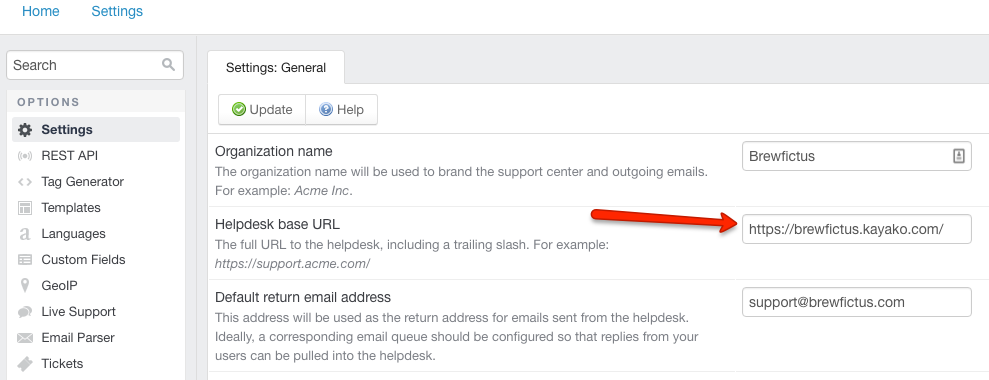
Task: Click the Templates layout icon
Action: click(25, 208)
